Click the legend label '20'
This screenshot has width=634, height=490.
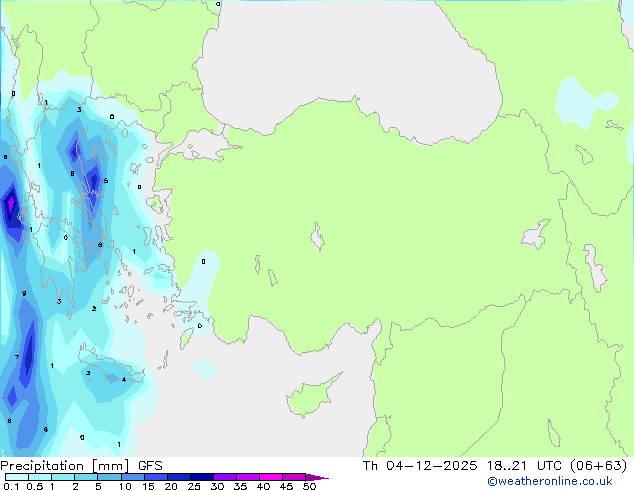(x=171, y=486)
